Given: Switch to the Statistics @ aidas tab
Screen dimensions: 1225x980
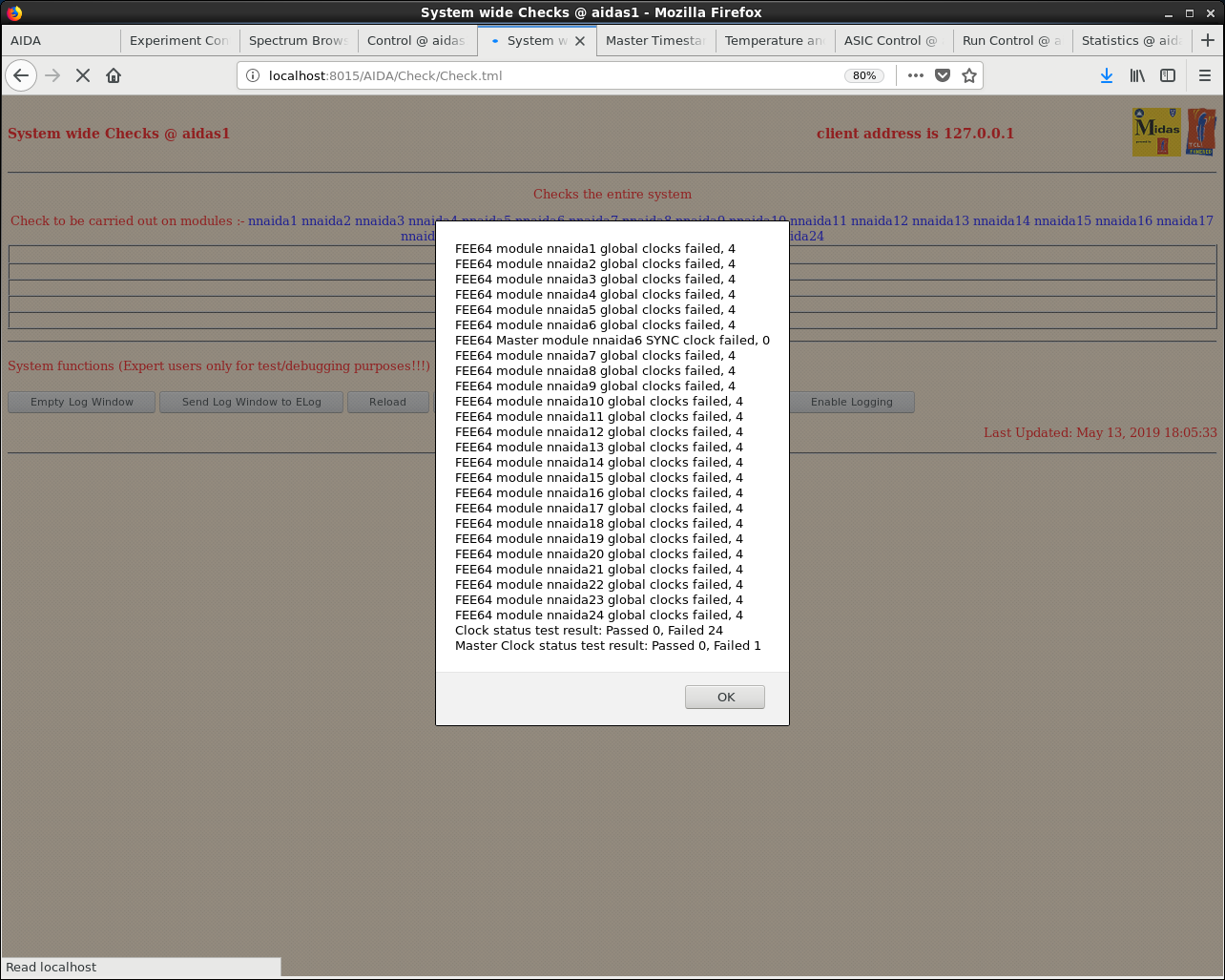Looking at the screenshot, I should pyautogui.click(x=1132, y=40).
